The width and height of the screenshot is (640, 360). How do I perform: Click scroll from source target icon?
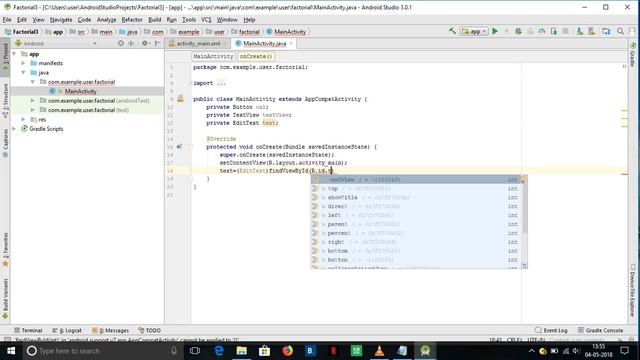(x=121, y=43)
